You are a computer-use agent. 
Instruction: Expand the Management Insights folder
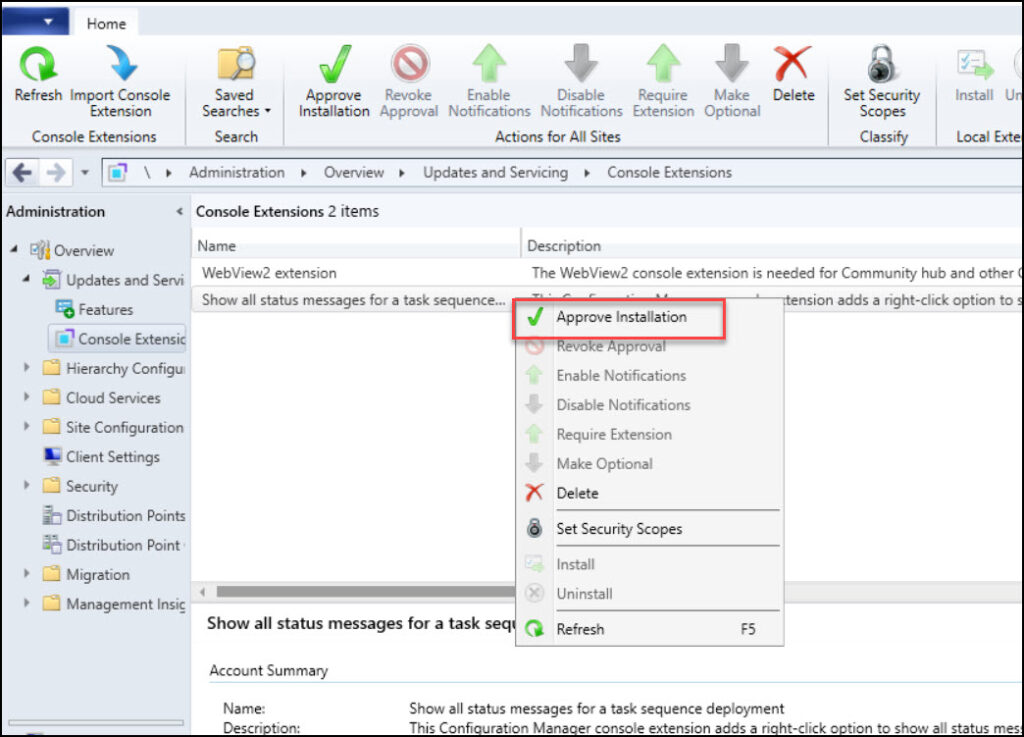click(26, 603)
